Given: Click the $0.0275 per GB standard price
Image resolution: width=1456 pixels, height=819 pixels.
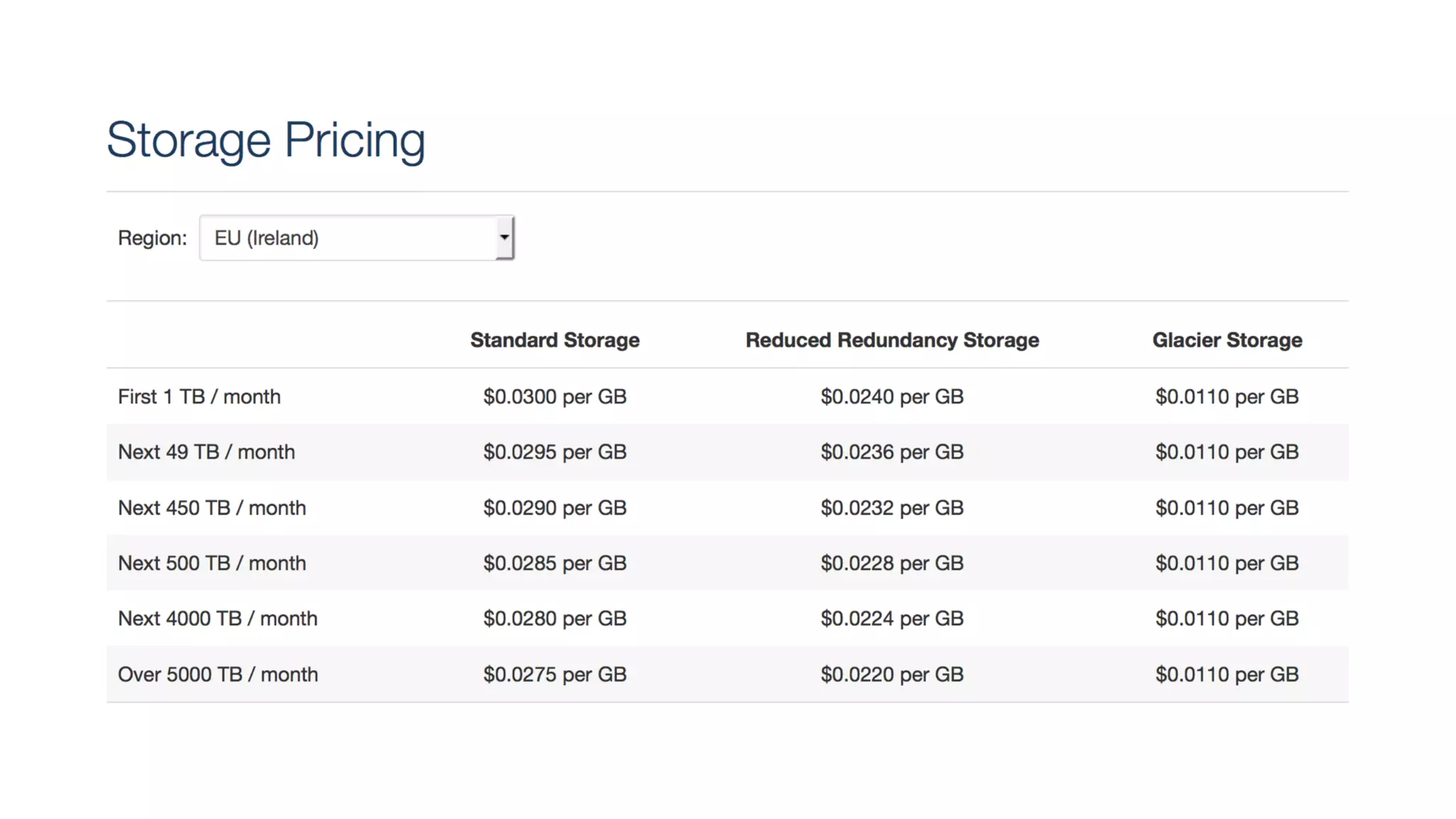Looking at the screenshot, I should click(x=555, y=675).
